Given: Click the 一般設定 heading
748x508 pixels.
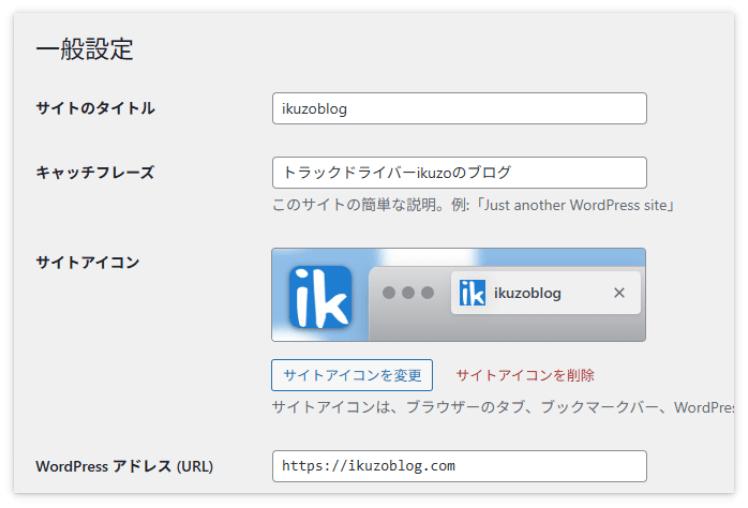Looking at the screenshot, I should coord(84,49).
